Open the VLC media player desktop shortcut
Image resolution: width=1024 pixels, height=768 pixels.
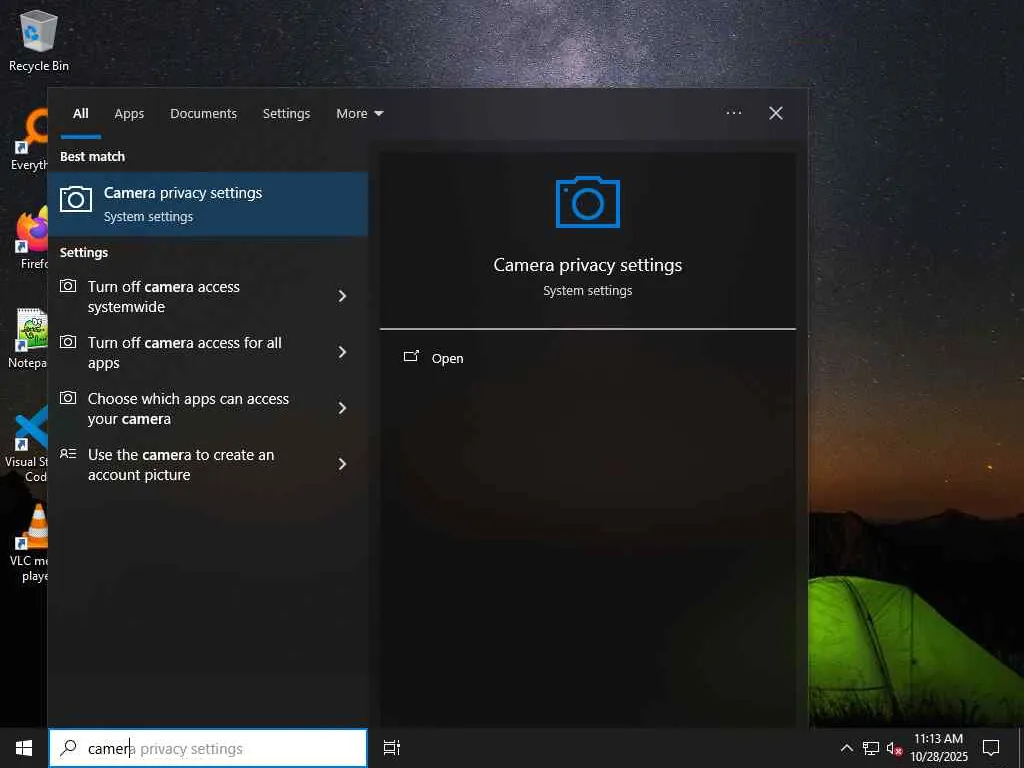pos(29,543)
